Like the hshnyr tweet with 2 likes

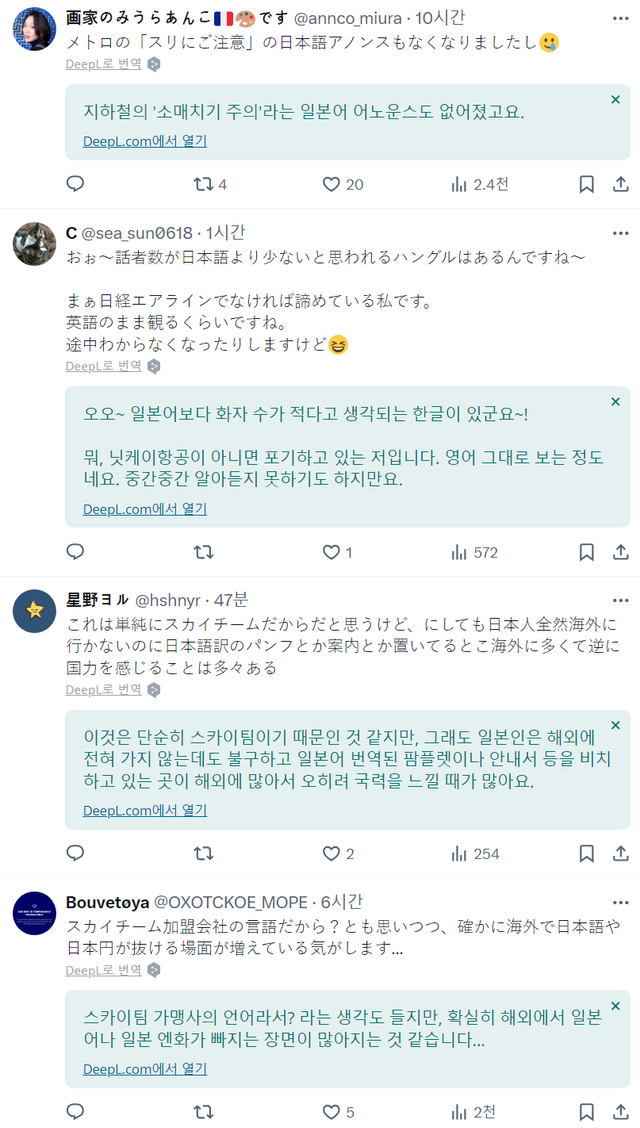(332, 853)
